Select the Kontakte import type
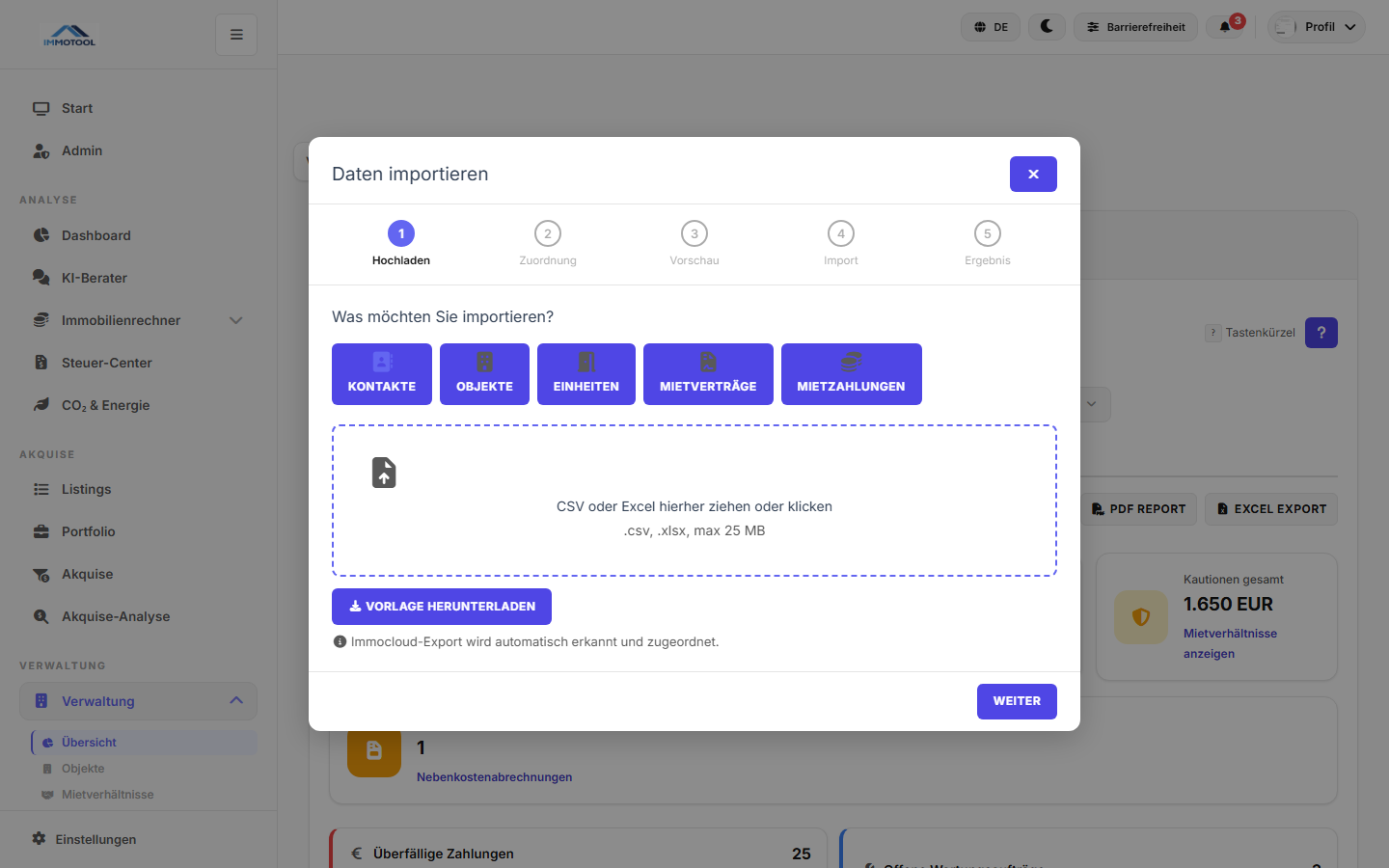1389x868 pixels. 382,374
